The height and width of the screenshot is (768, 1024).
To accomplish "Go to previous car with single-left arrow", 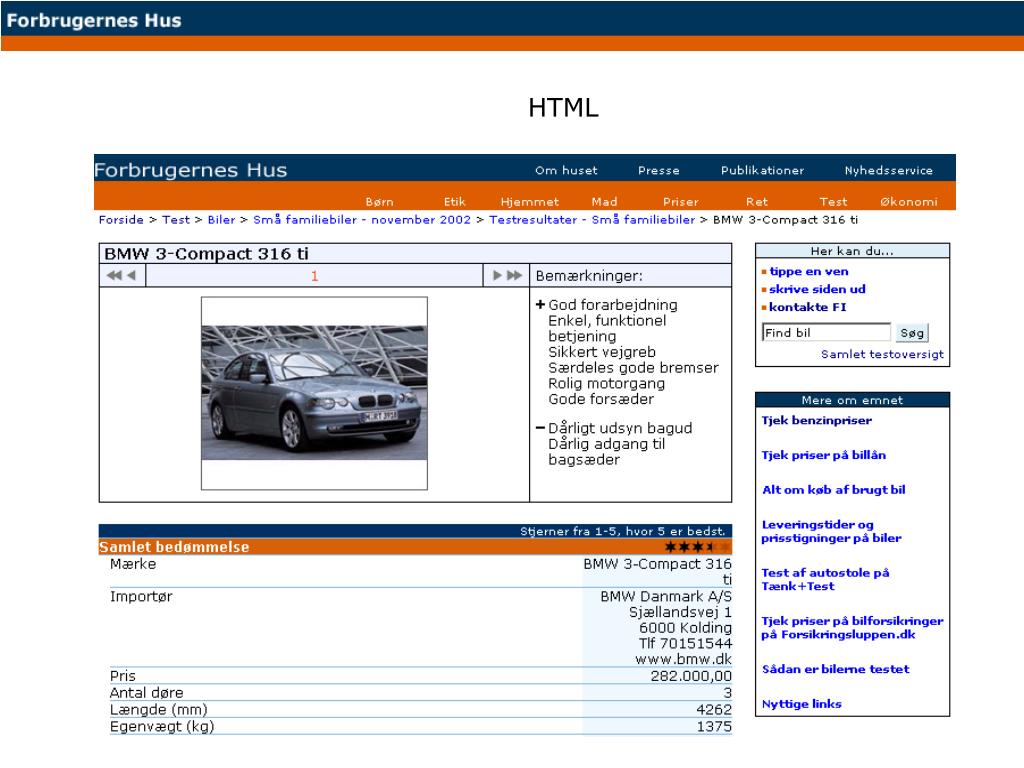I will pos(131,276).
